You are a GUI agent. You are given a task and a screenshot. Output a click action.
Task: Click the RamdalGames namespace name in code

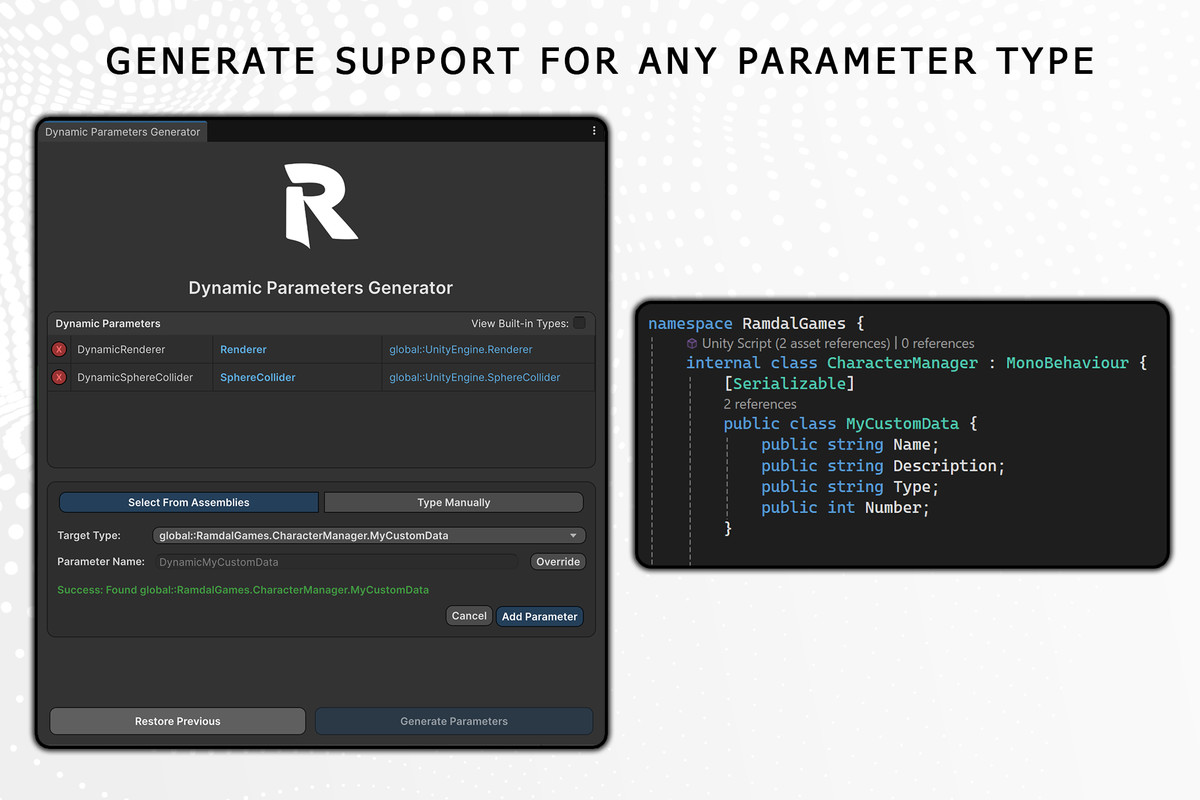(x=794, y=324)
